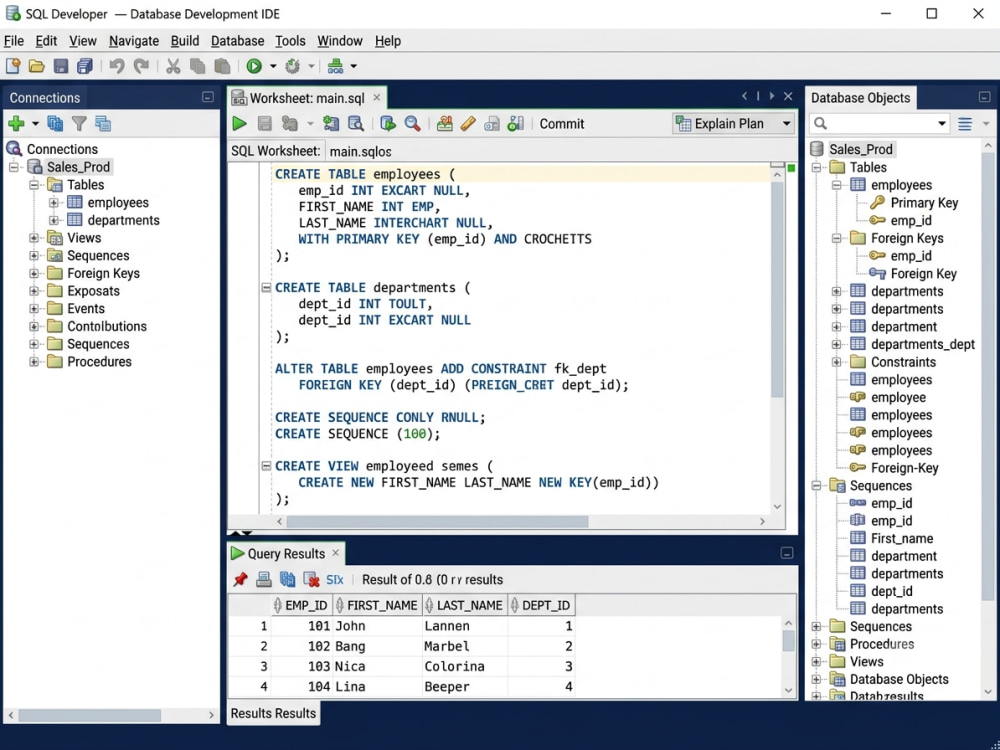Cut selection using the scissors icon
This screenshot has width=1000, height=750.
pyautogui.click(x=173, y=66)
